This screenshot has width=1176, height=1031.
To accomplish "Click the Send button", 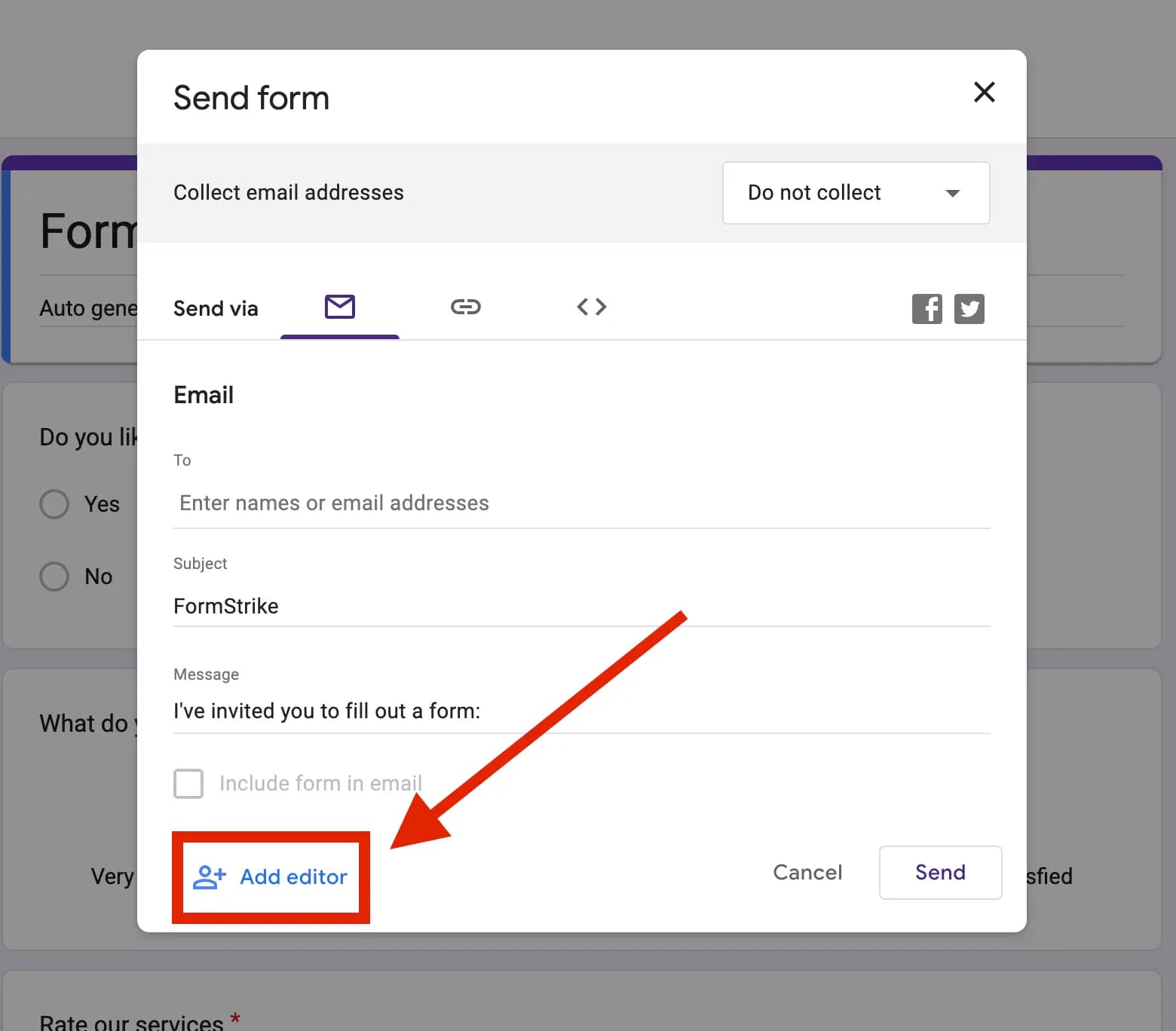I will pos(940,873).
